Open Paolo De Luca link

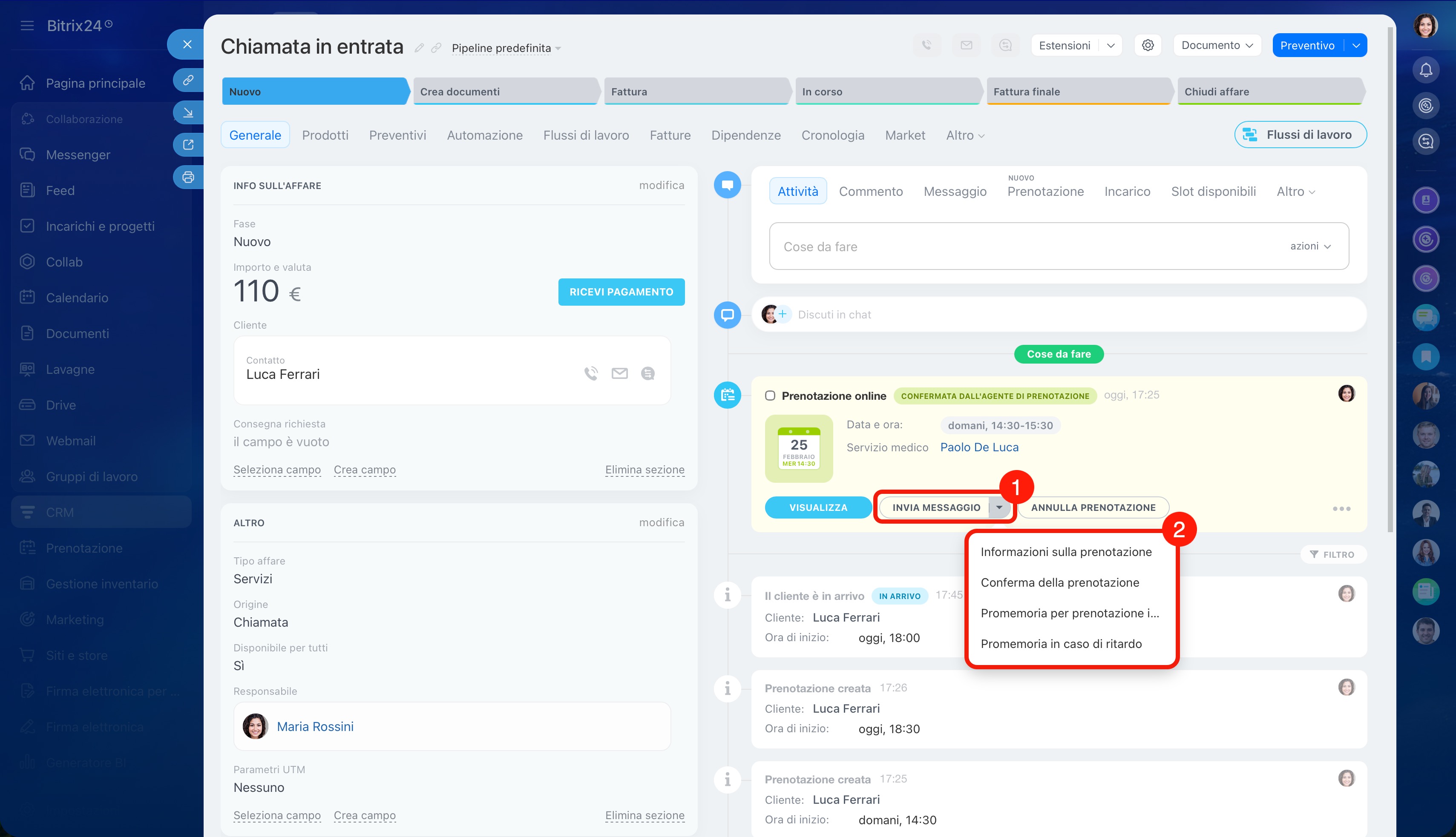click(x=979, y=447)
